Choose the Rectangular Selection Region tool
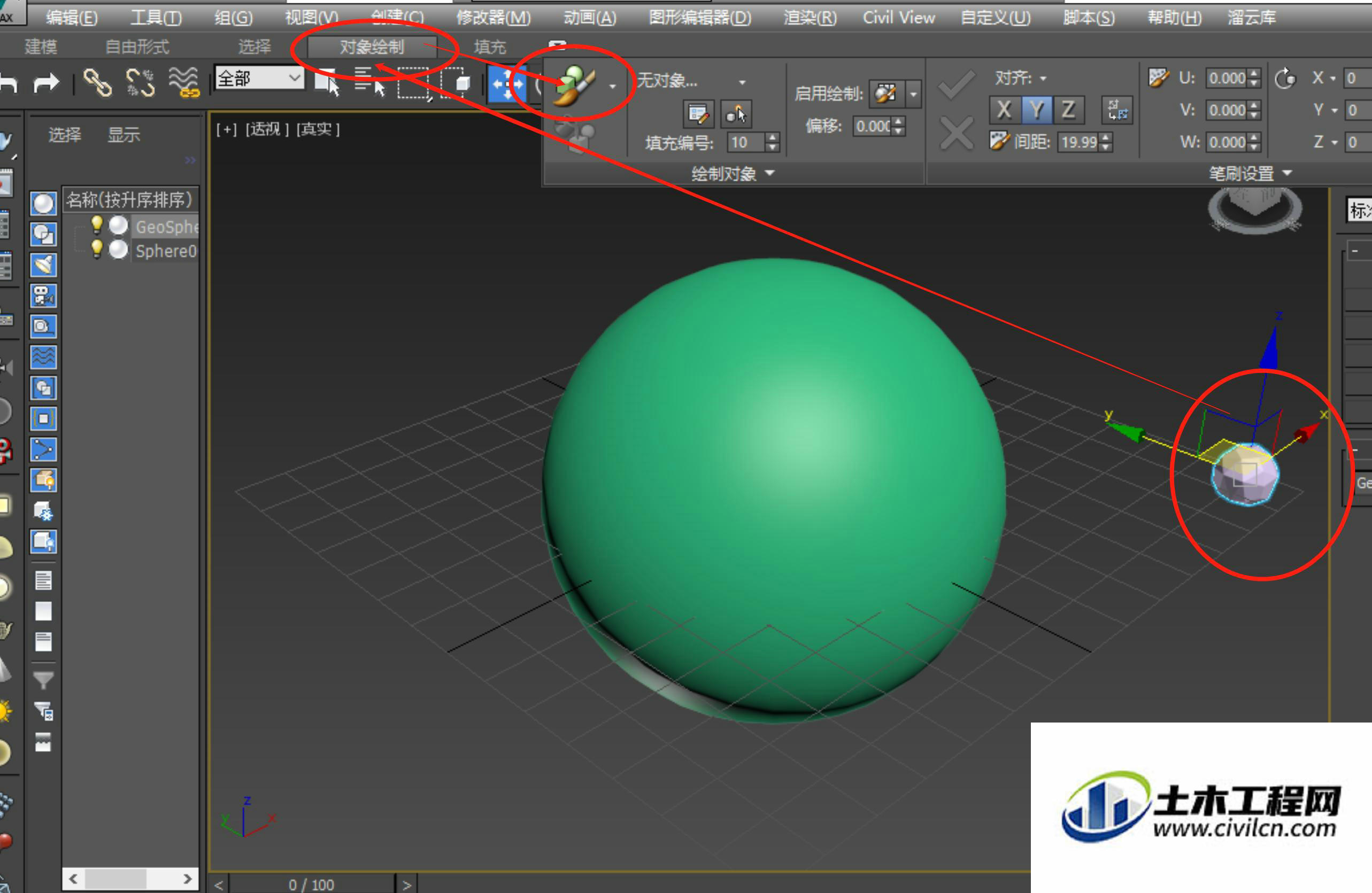This screenshot has height=893, width=1372. click(x=413, y=83)
